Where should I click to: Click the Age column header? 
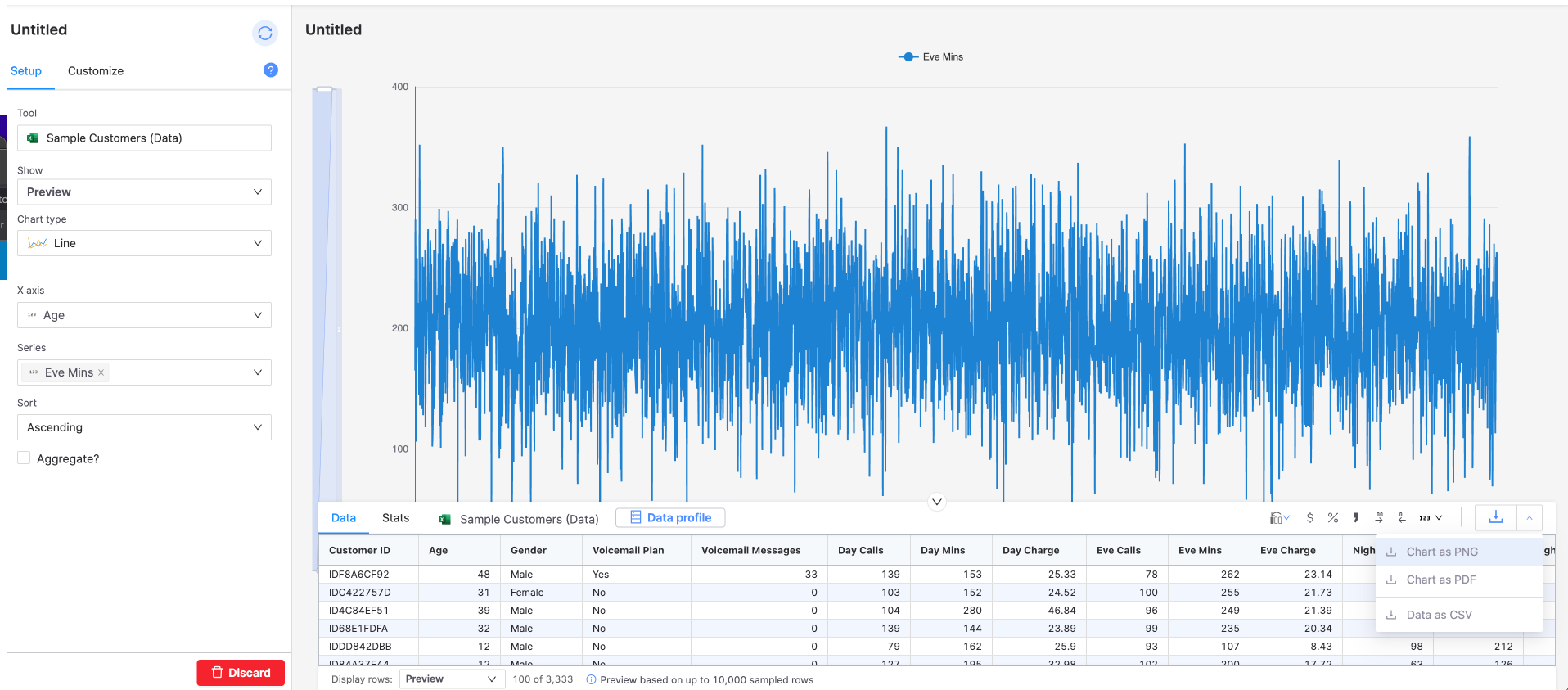tap(459, 550)
